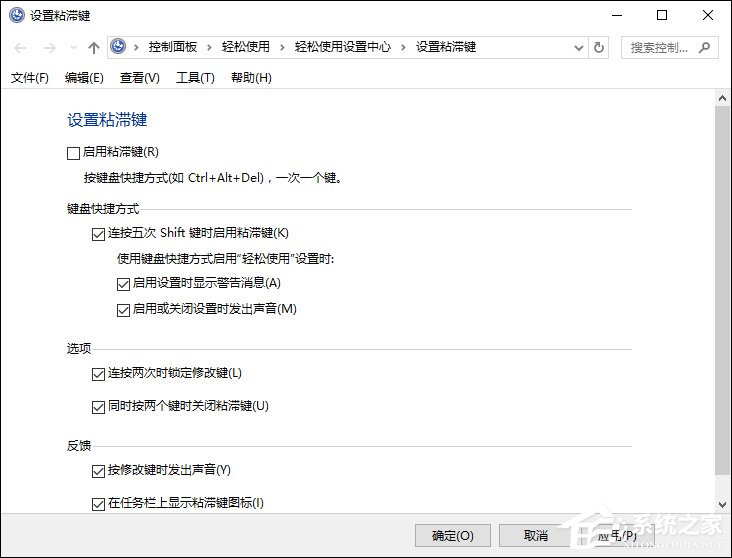Go up one level with Up arrow
Viewport: 732px width, 558px height.
[x=94, y=48]
